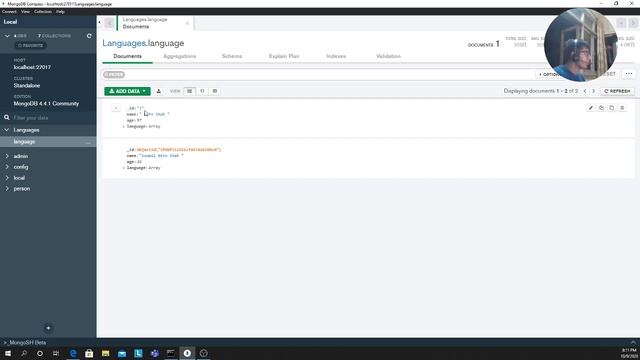Expand the admin database
This screenshot has width=640, height=360.
7,156
